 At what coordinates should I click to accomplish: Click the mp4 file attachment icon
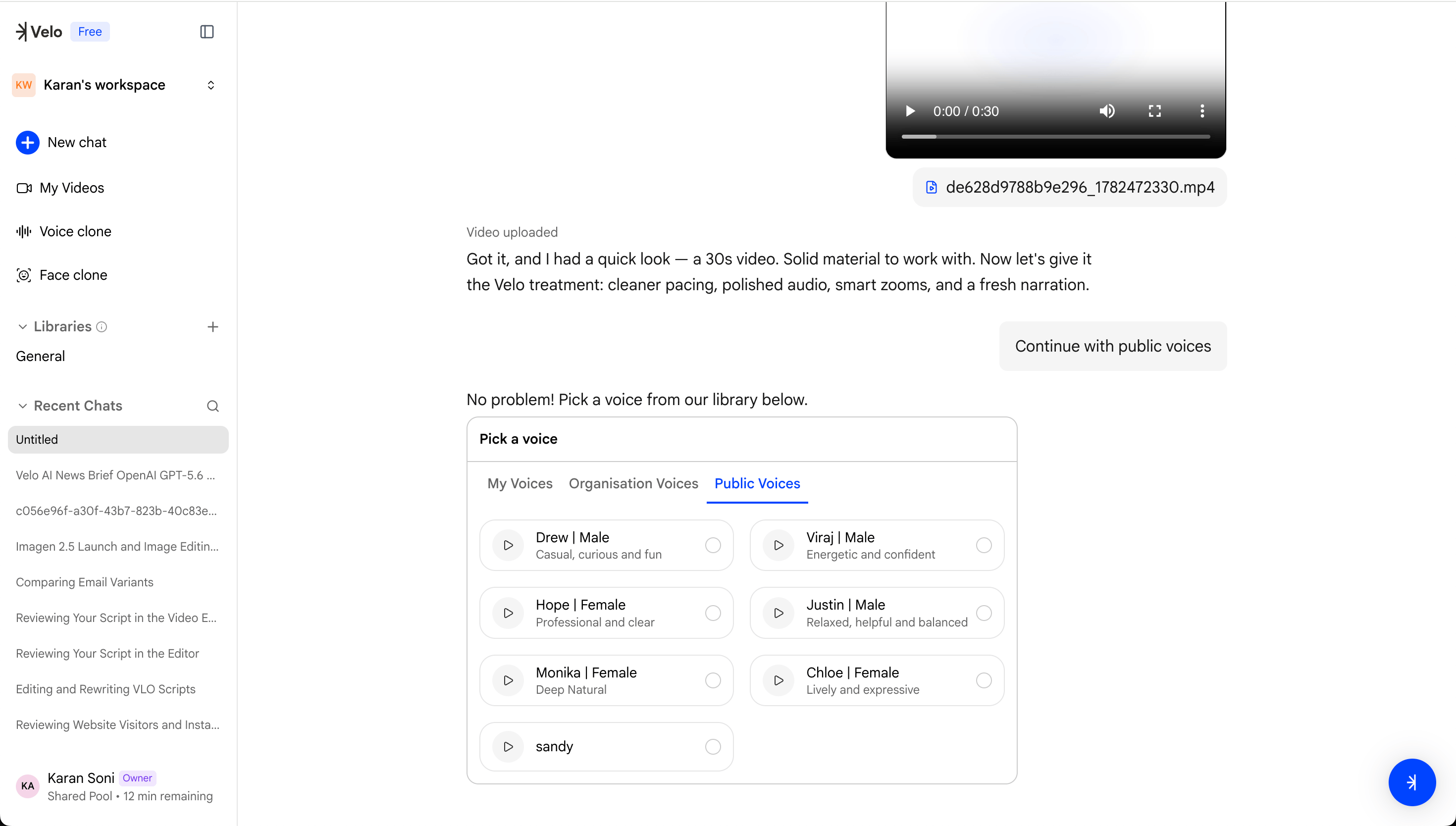(932, 187)
